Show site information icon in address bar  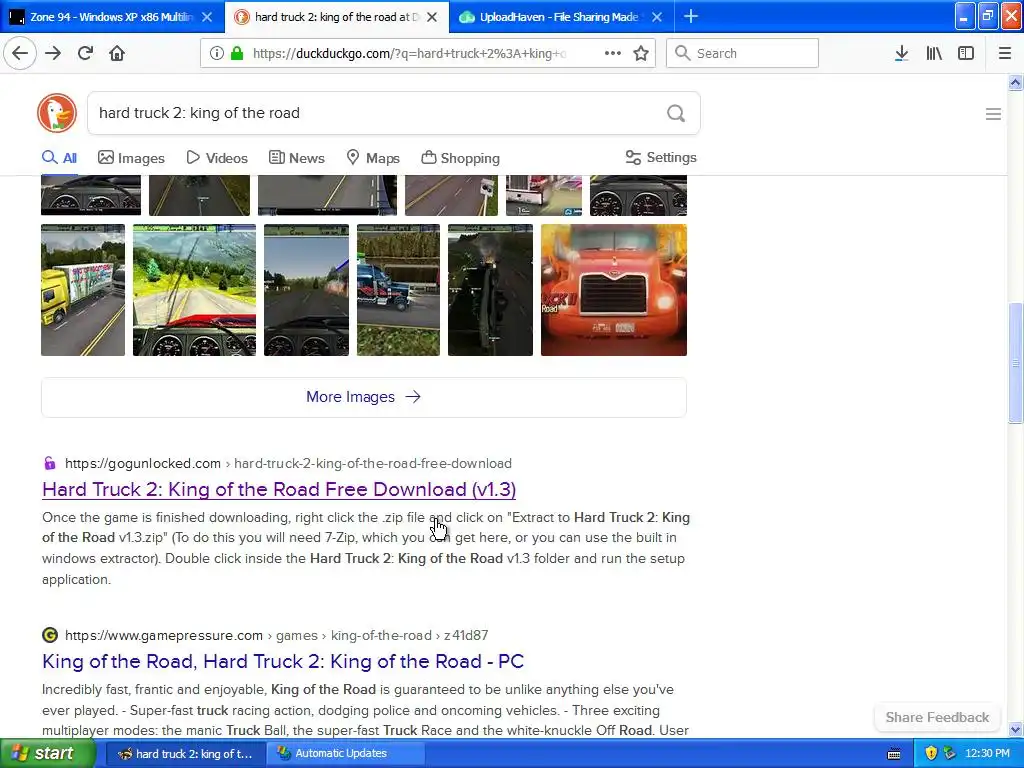tap(216, 54)
